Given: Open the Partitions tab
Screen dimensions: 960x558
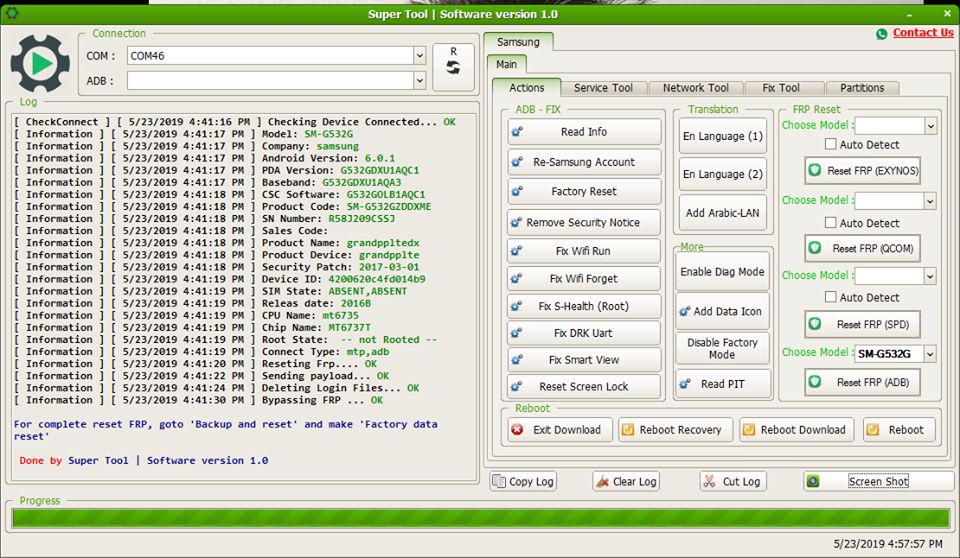Looking at the screenshot, I should pyautogui.click(x=862, y=88).
